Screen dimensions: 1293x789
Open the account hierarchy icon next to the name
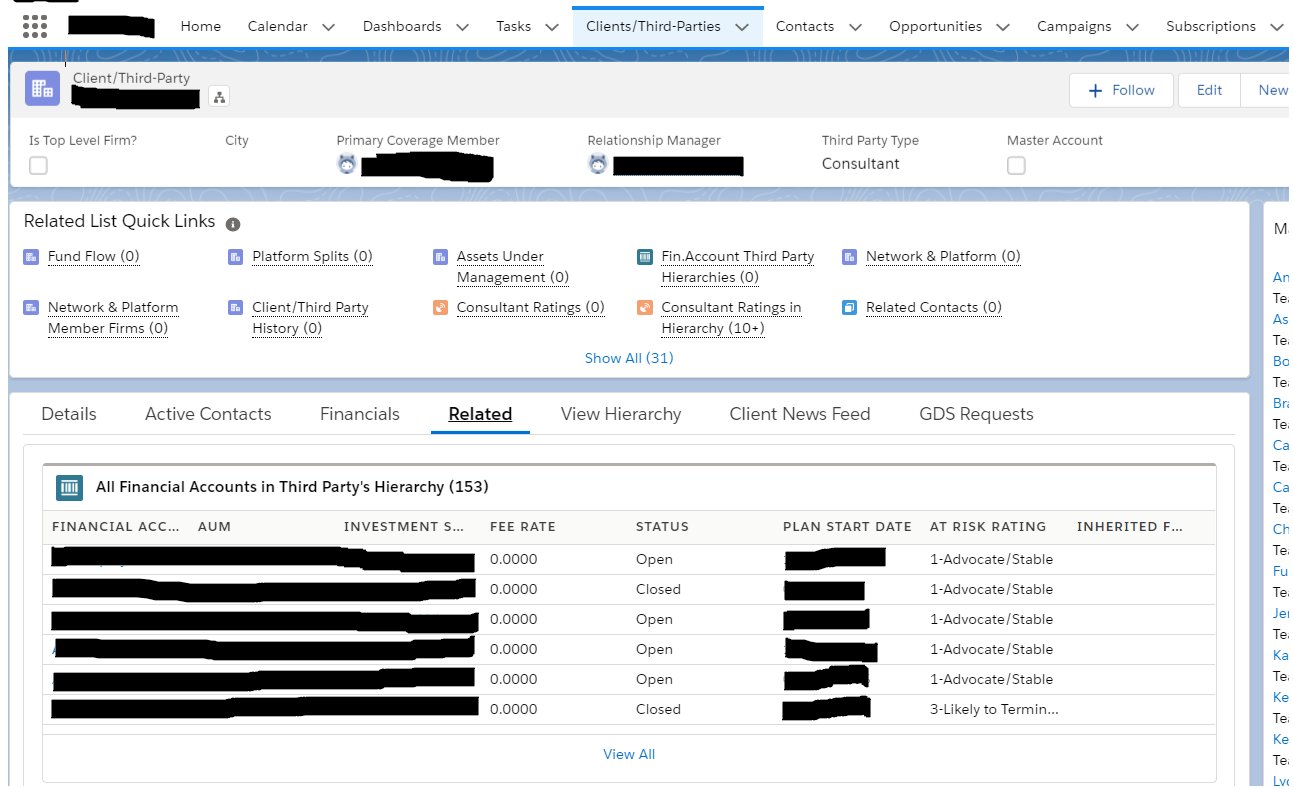[219, 95]
